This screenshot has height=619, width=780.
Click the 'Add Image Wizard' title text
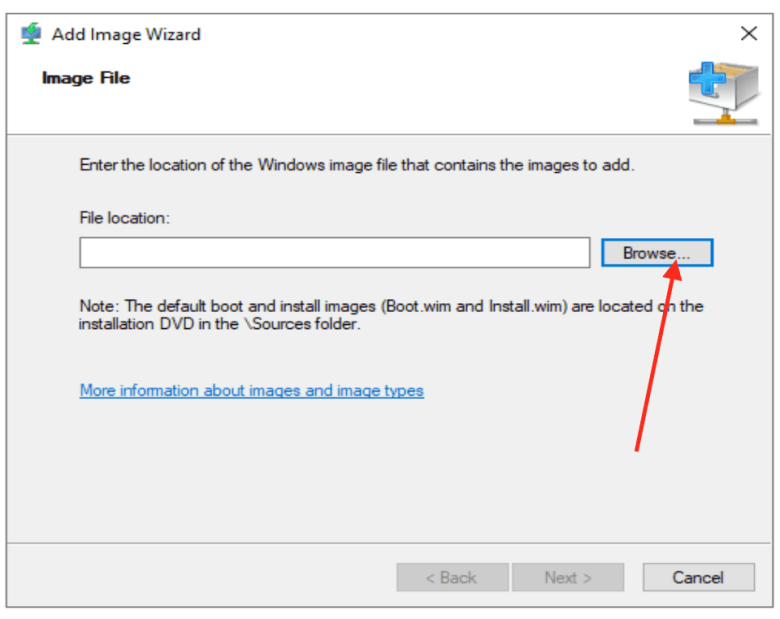tap(126, 34)
